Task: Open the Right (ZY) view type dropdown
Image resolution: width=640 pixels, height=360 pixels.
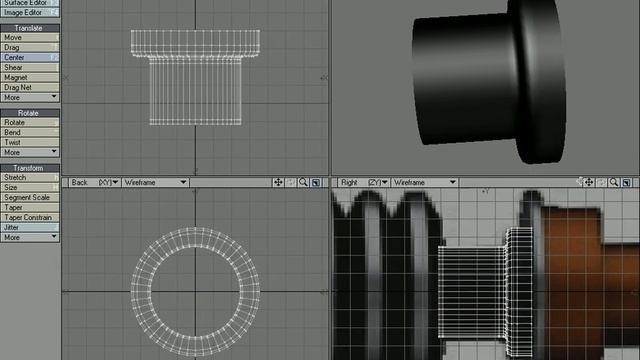Action: click(364, 182)
